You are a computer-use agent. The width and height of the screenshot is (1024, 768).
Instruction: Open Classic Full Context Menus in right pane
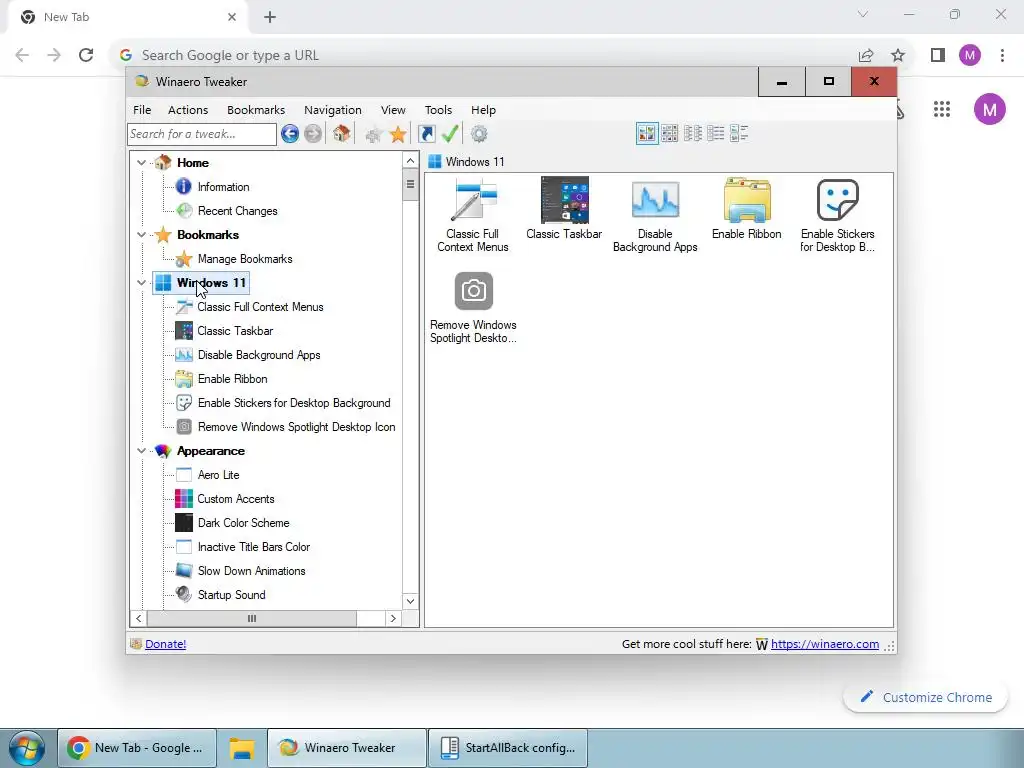pyautogui.click(x=473, y=215)
